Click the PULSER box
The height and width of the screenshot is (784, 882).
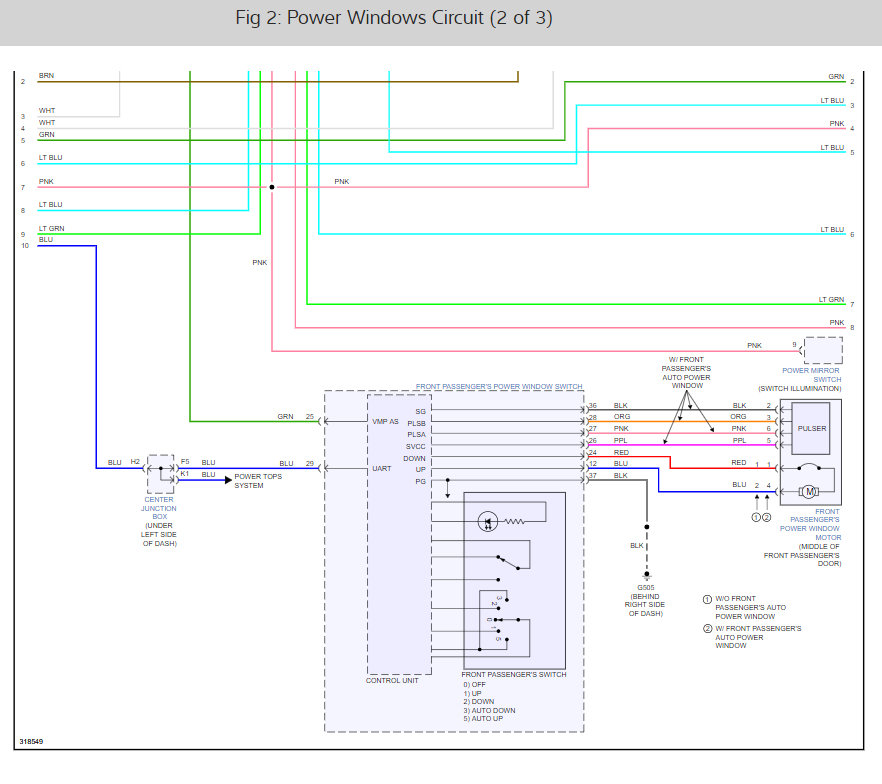pyautogui.click(x=811, y=429)
